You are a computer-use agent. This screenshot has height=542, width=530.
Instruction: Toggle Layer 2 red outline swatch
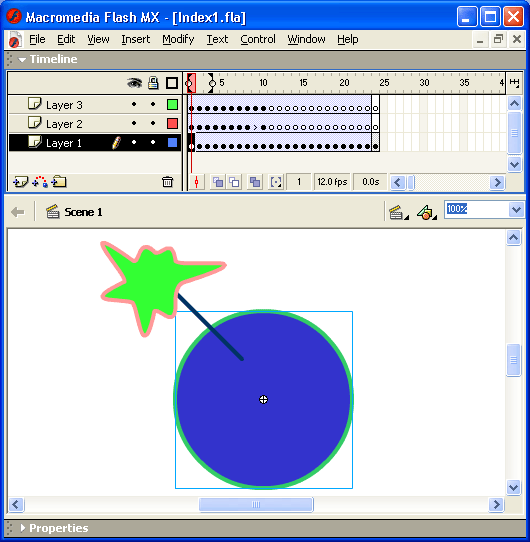(172, 123)
